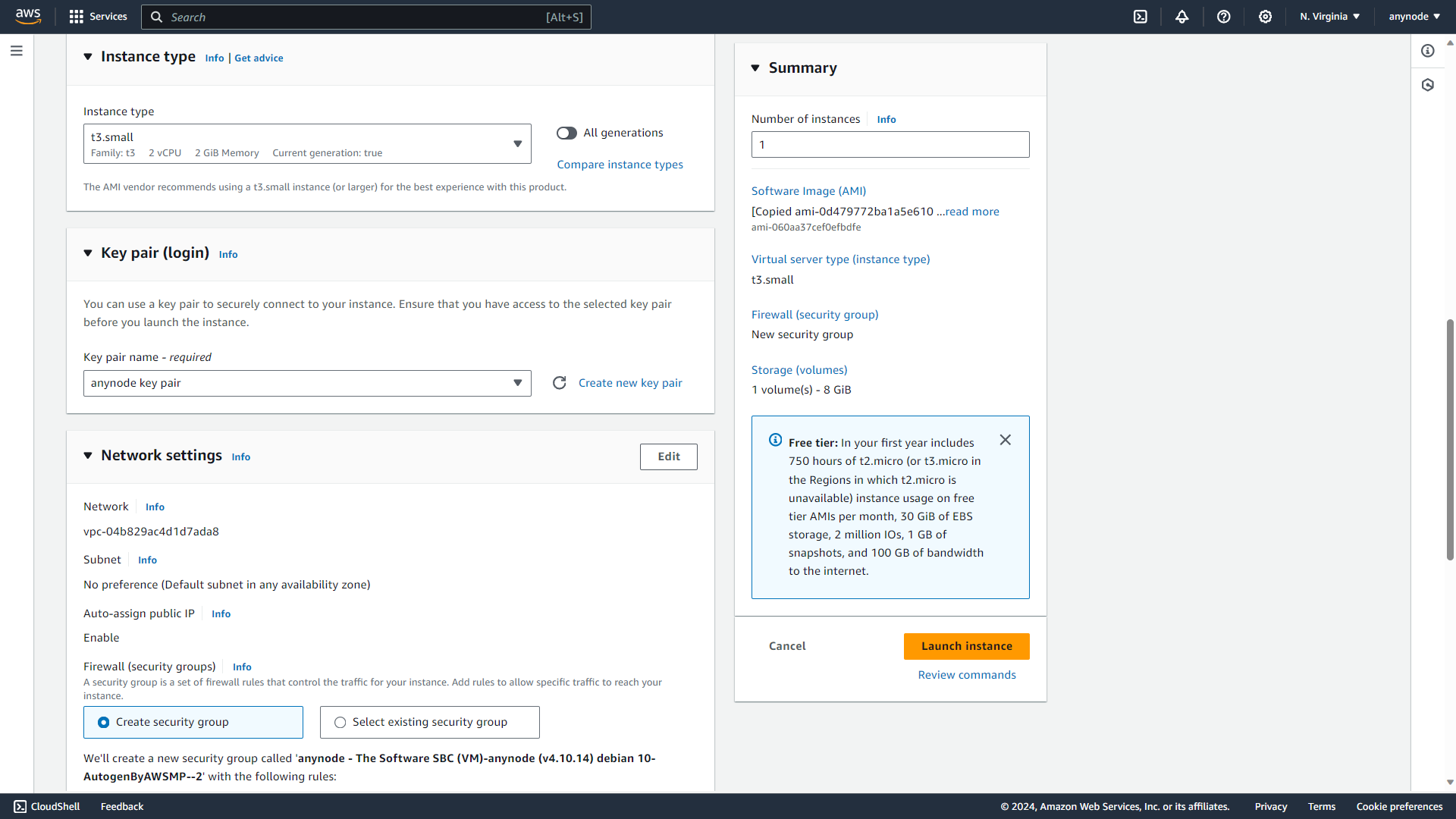
Task: Open the help question-mark icon
Action: pos(1223,16)
